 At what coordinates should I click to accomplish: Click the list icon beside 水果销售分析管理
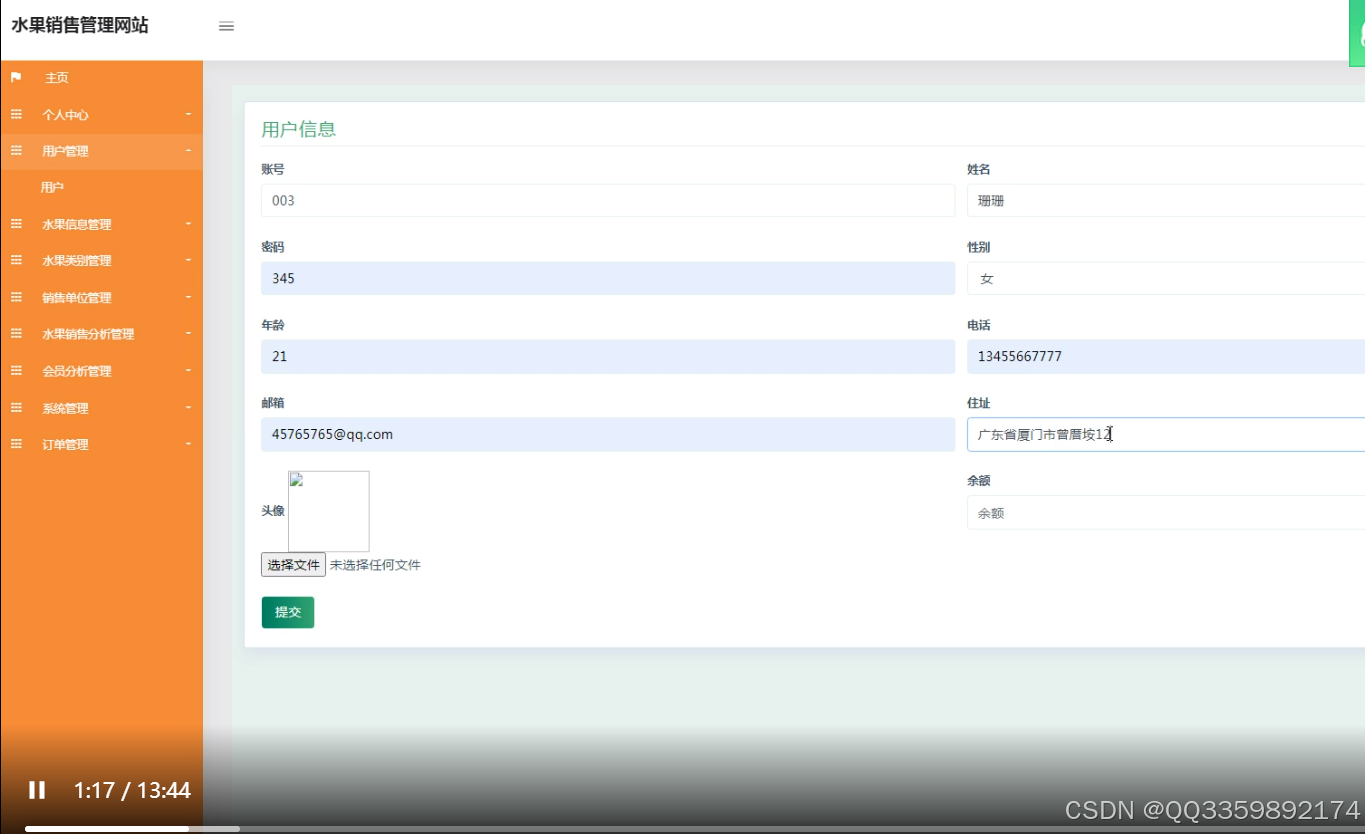pos(16,334)
